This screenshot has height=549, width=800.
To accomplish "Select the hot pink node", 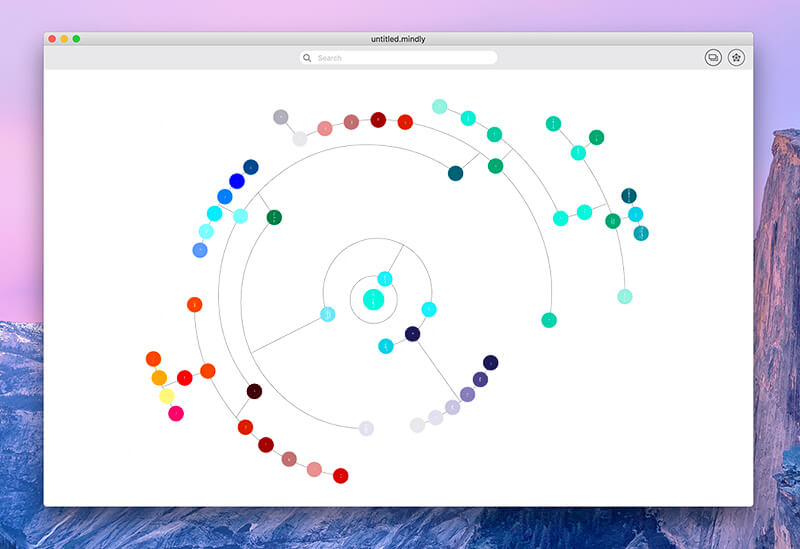I will [176, 413].
